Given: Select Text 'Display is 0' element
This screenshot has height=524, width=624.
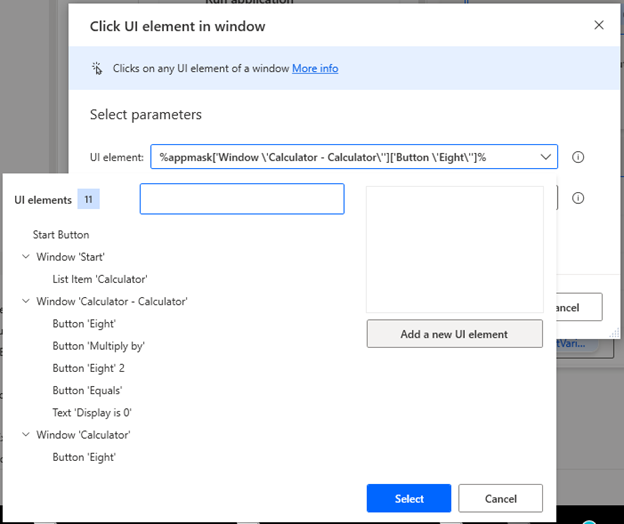Looking at the screenshot, I should (92, 413).
